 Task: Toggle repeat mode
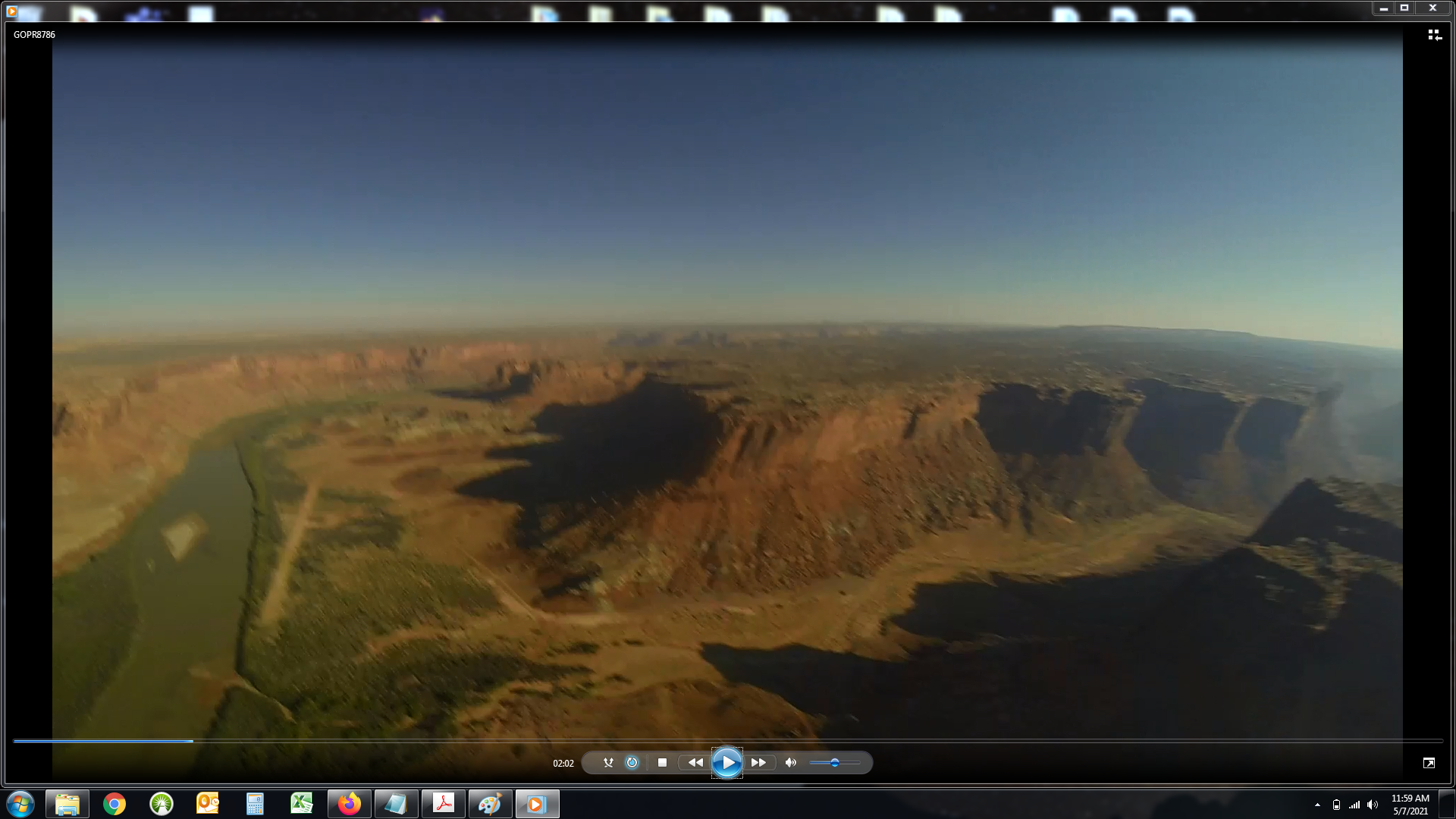(632, 763)
